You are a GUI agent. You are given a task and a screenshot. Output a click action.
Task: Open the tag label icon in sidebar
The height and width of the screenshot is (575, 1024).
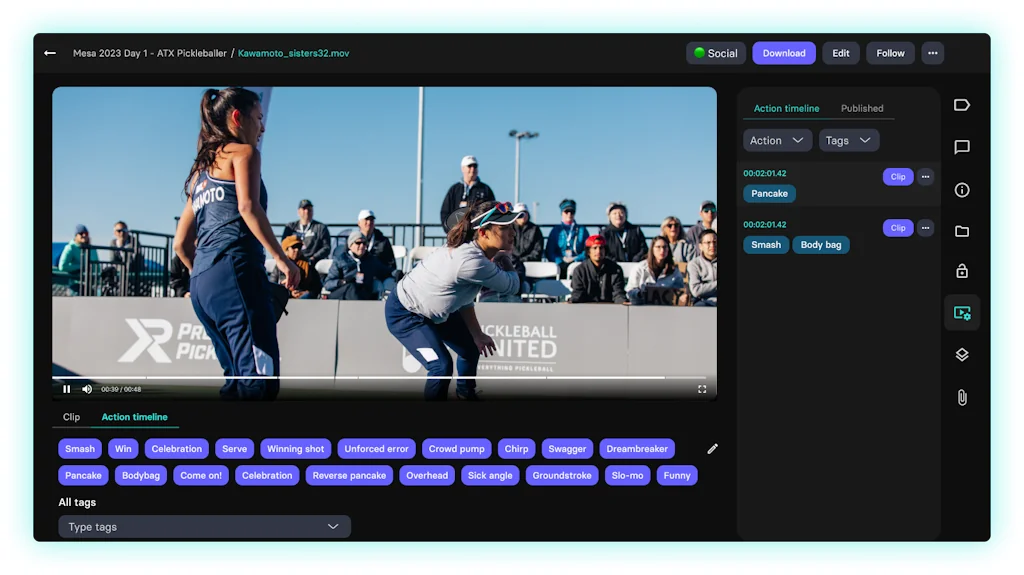click(x=961, y=105)
